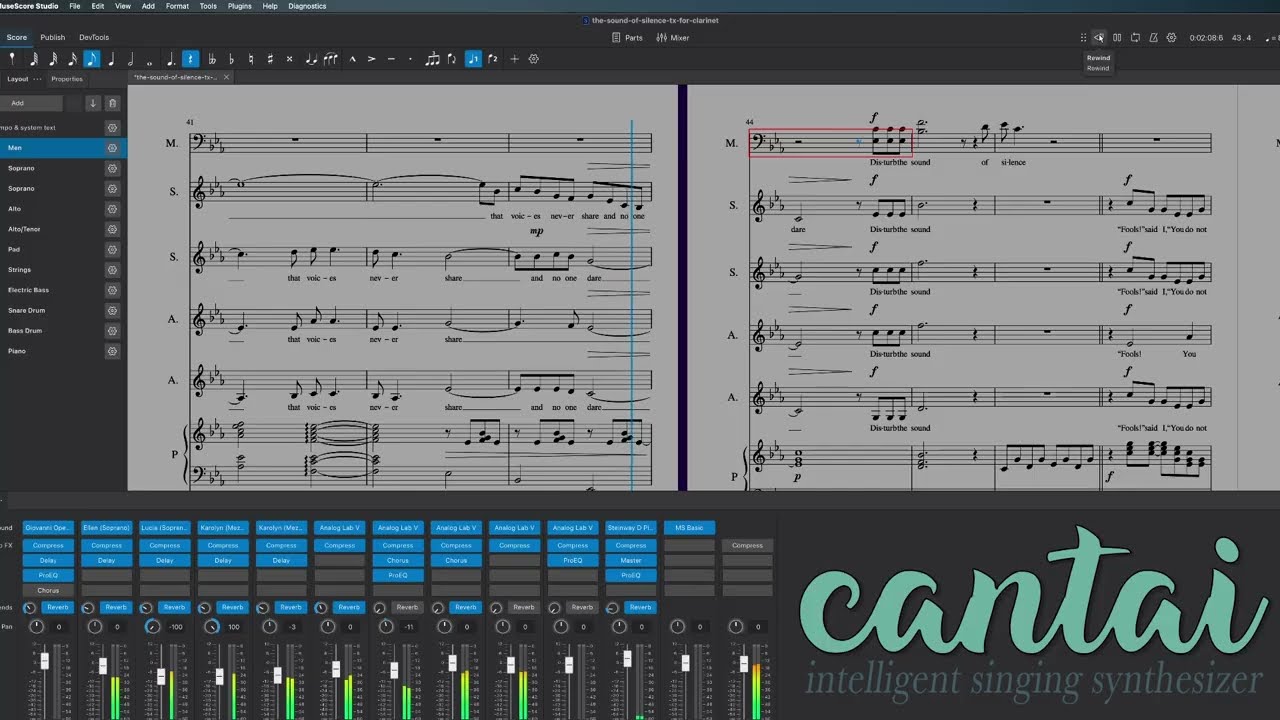1280x720 pixels.
Task: Select the 16th note duration
Action: click(x=72, y=59)
